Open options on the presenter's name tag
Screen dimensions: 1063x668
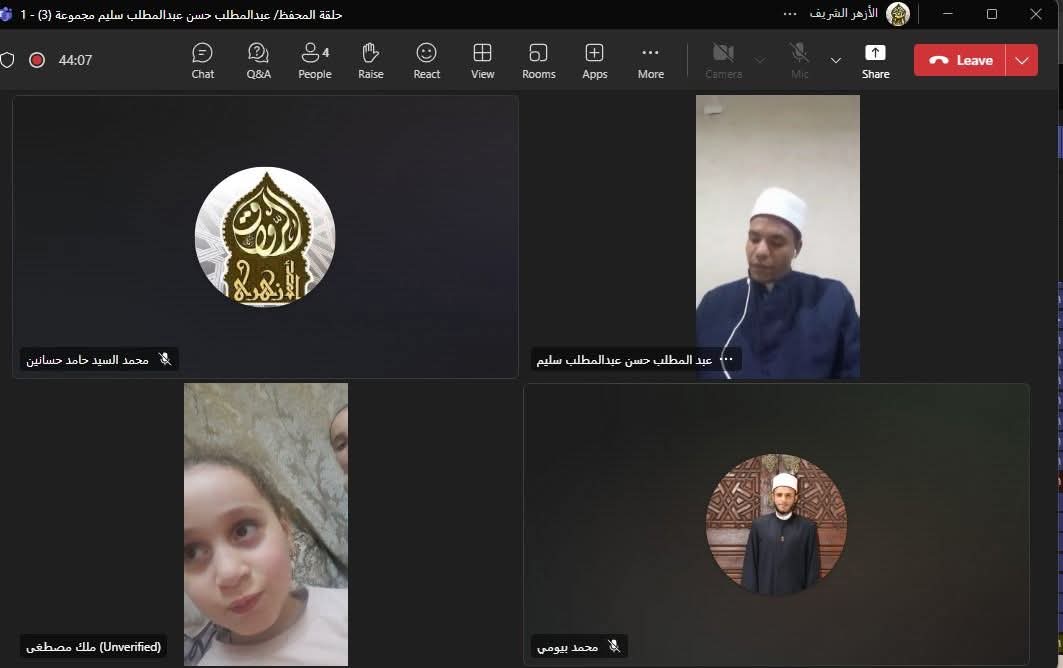point(727,360)
